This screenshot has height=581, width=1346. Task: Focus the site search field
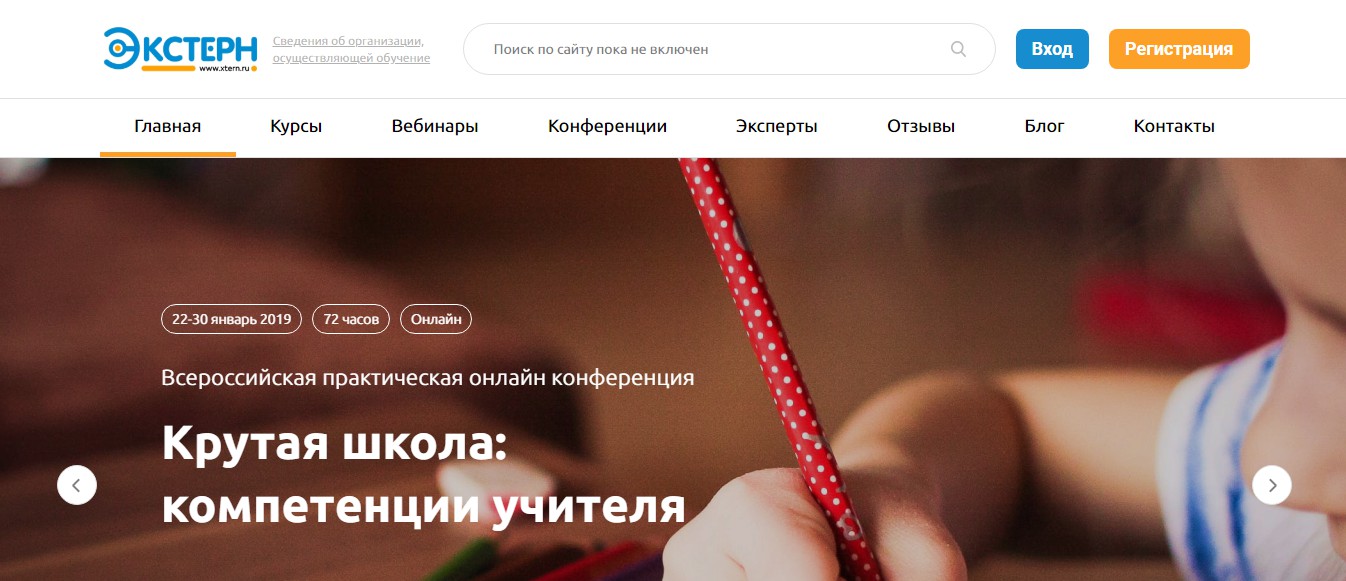[729, 49]
